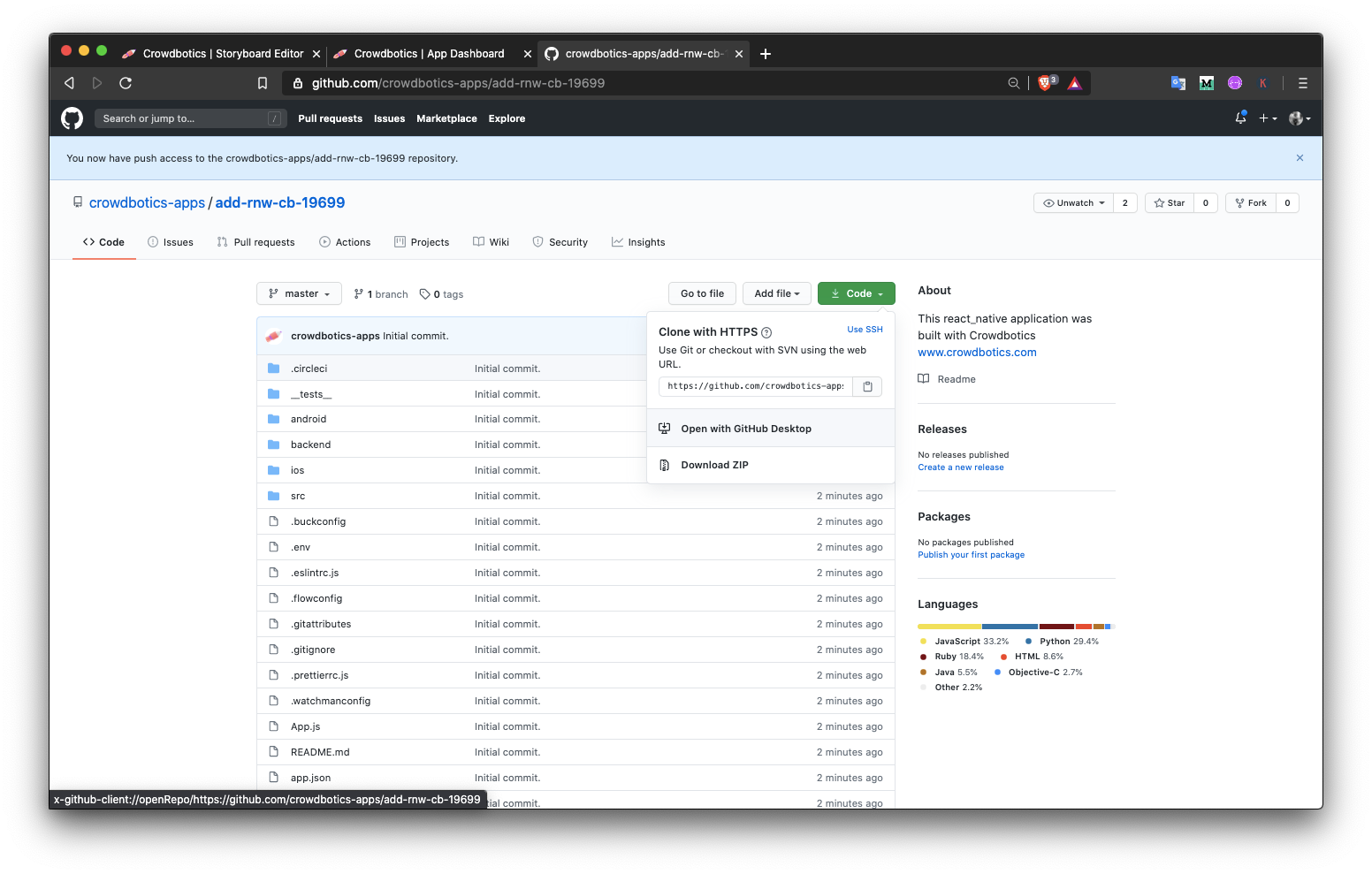Click the GitHub octocat home logo

coord(72,118)
